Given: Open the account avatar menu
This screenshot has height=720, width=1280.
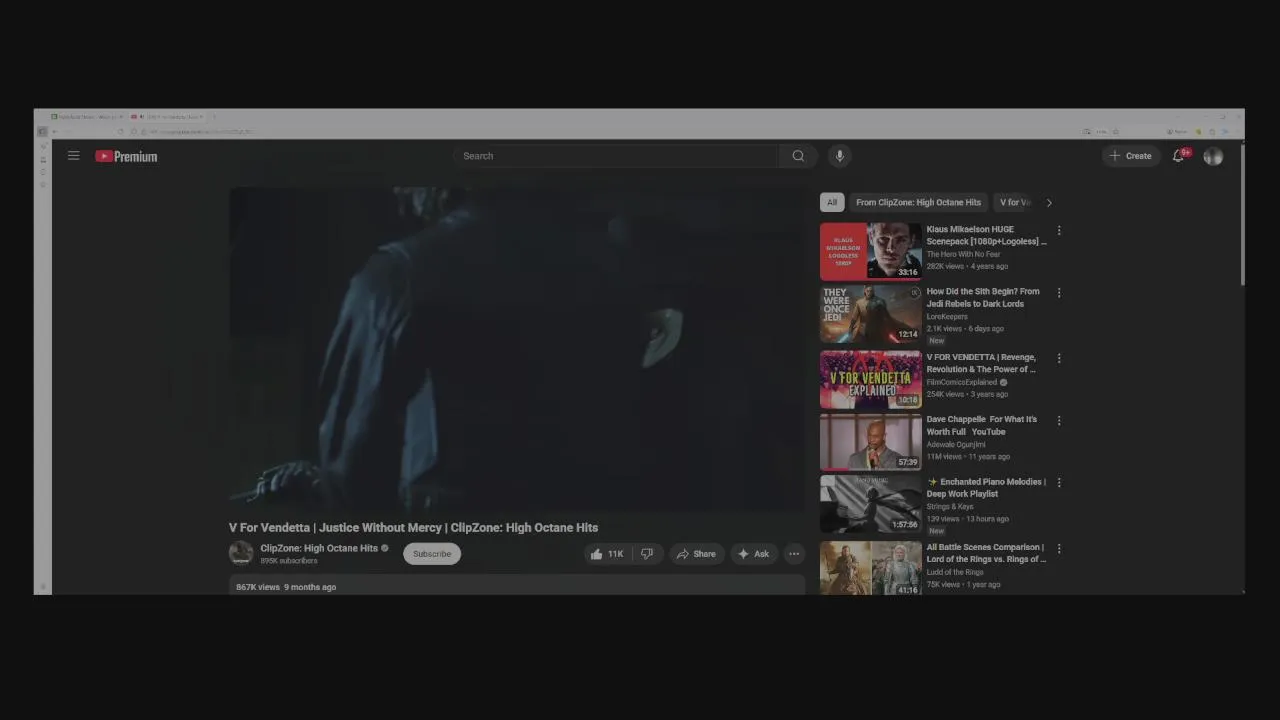Looking at the screenshot, I should (x=1213, y=156).
